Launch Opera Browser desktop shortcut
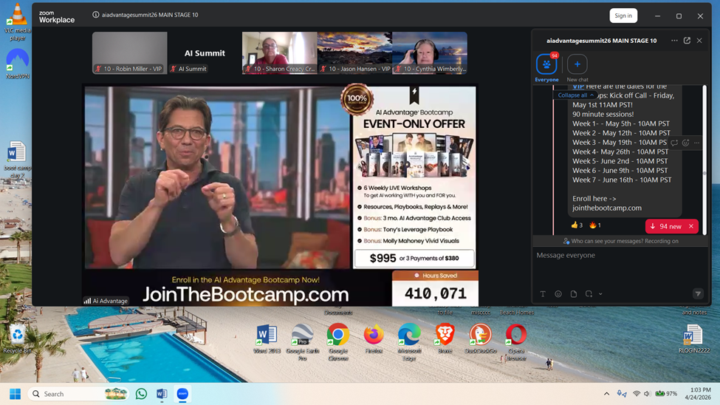Viewport: 720px width, 405px height. click(516, 342)
